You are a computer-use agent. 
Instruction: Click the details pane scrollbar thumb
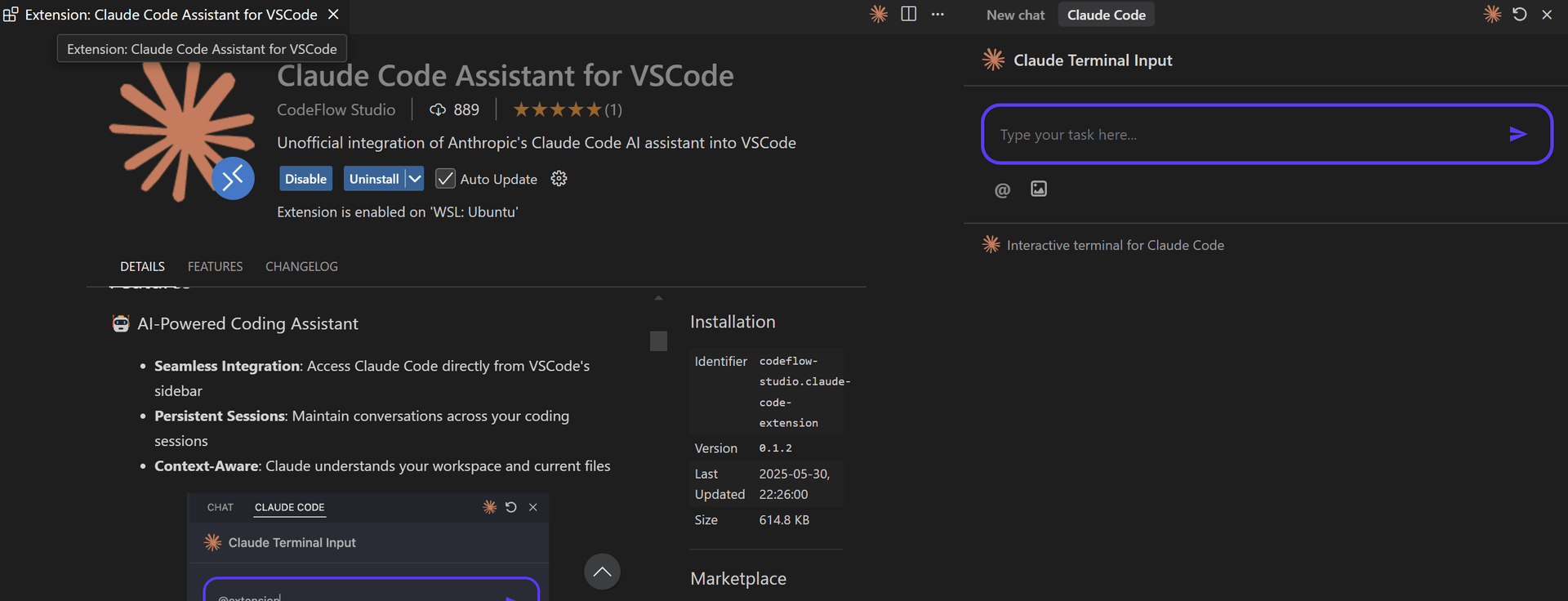(658, 341)
